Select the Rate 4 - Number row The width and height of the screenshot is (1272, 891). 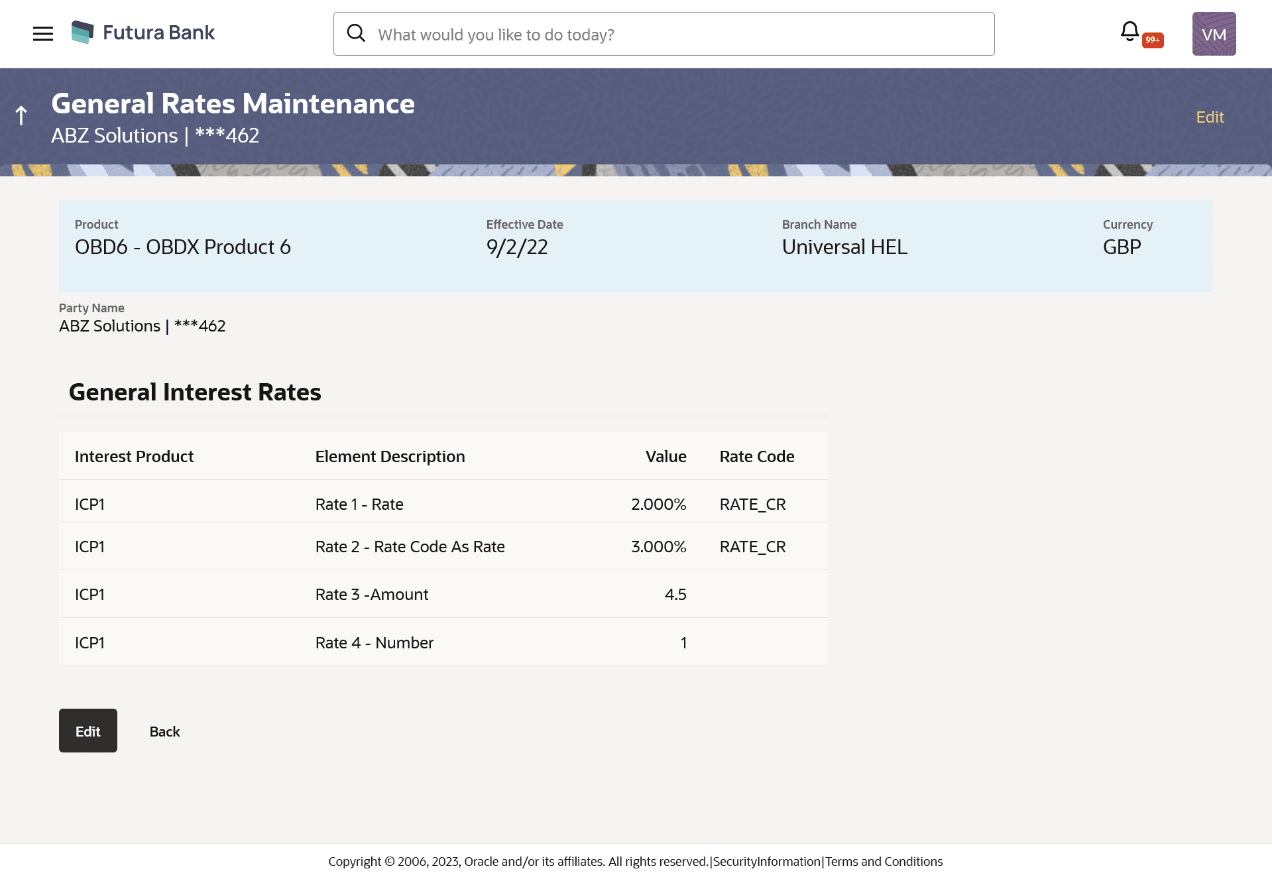(x=374, y=642)
